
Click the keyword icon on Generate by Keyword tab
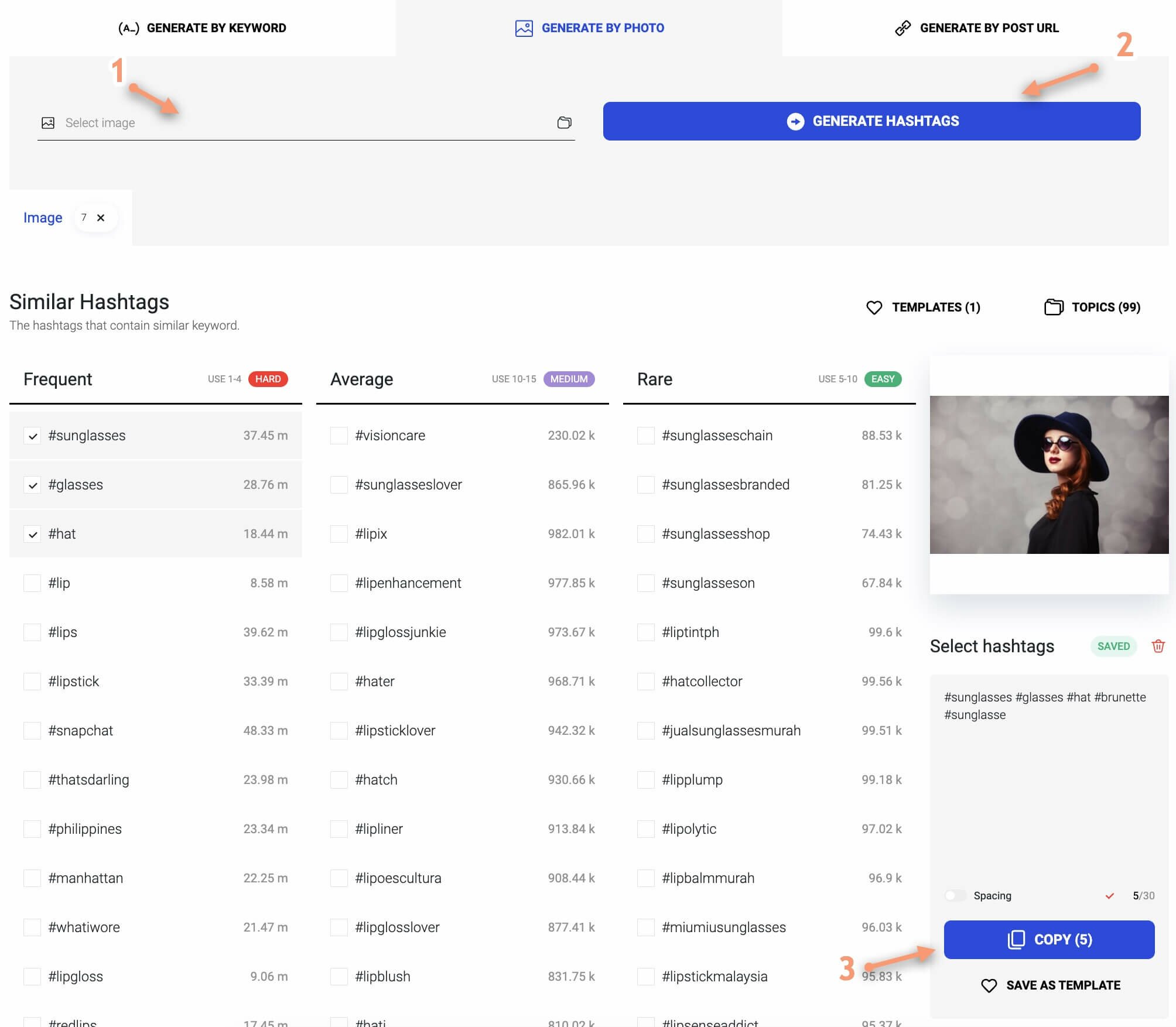tap(128, 28)
